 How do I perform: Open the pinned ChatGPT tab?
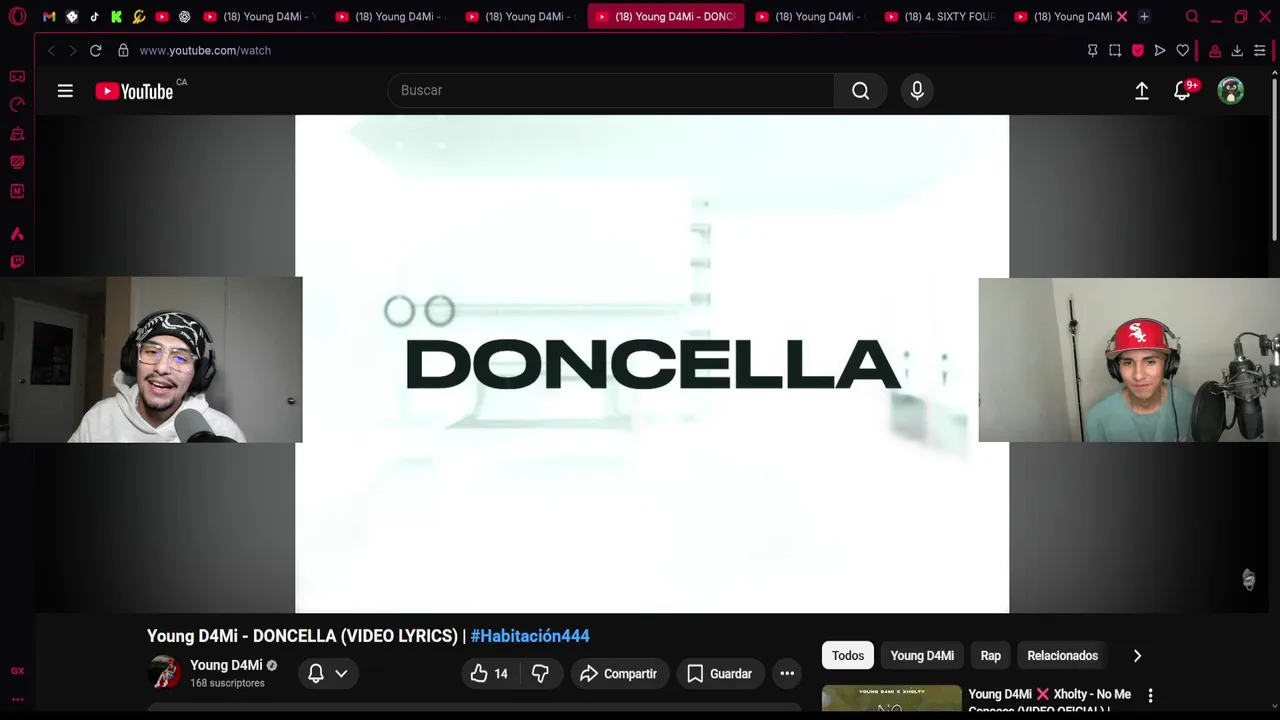pyautogui.click(x=184, y=17)
